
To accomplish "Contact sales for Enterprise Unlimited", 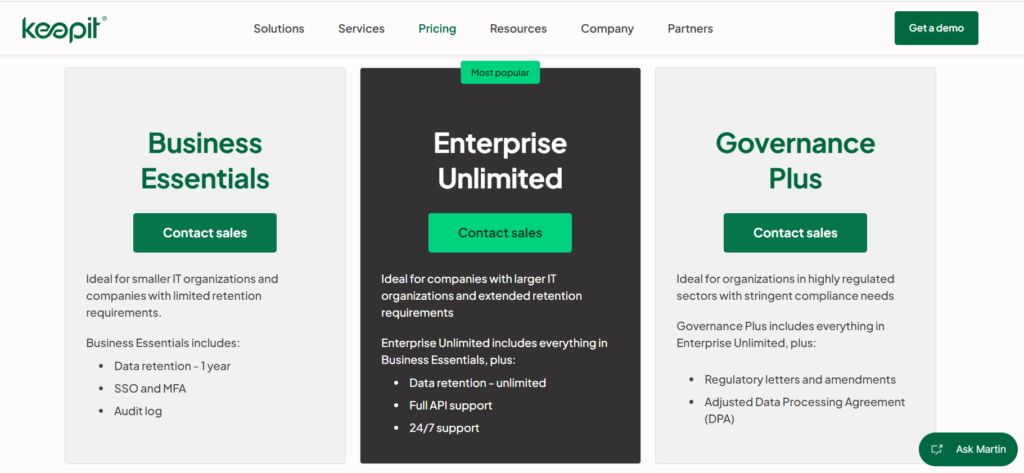I will pos(500,233).
